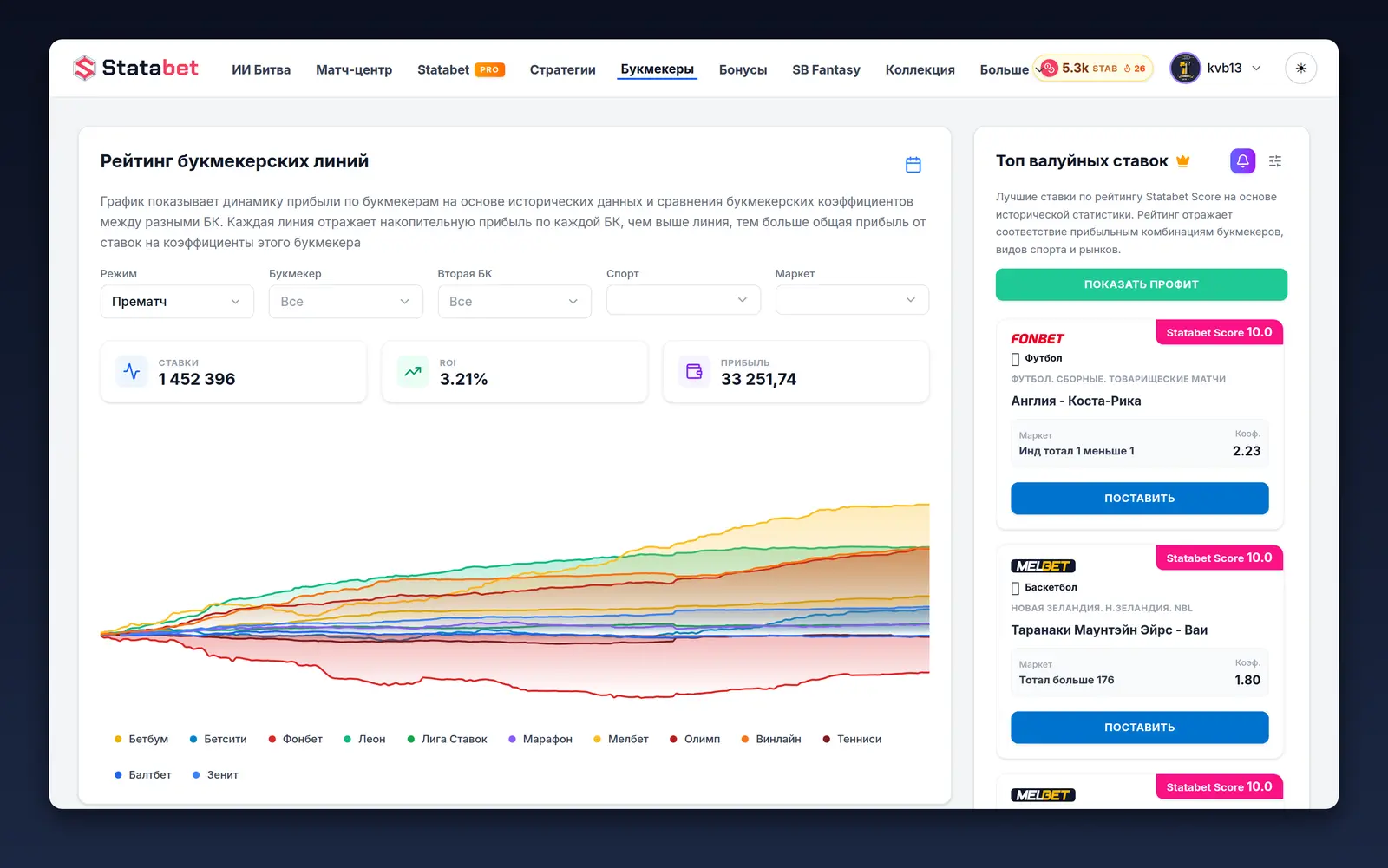The width and height of the screenshot is (1388, 868).
Task: Toggle Бетсити series in chart legend
Action: pos(219,739)
